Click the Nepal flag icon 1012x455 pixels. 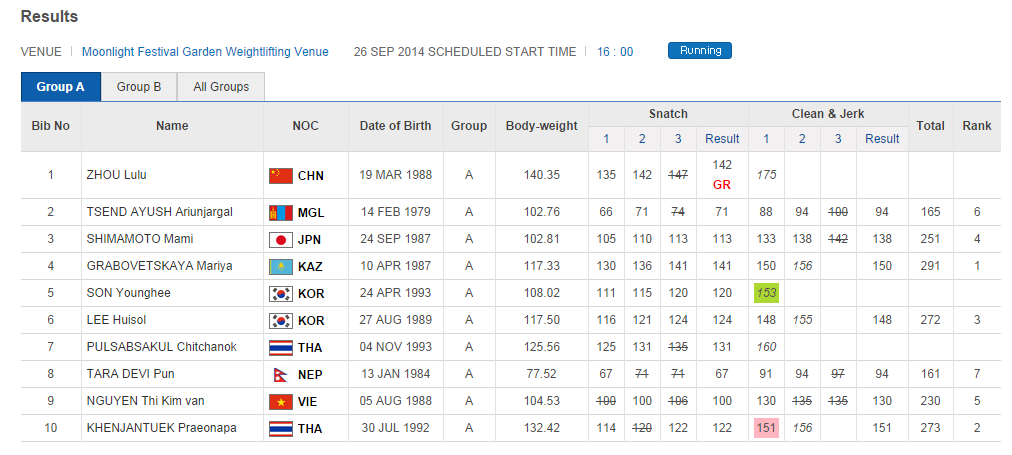pyautogui.click(x=280, y=375)
